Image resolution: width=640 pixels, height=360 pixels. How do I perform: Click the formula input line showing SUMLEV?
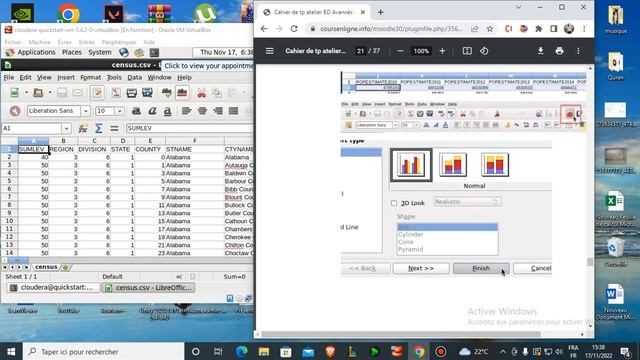[x=189, y=128]
